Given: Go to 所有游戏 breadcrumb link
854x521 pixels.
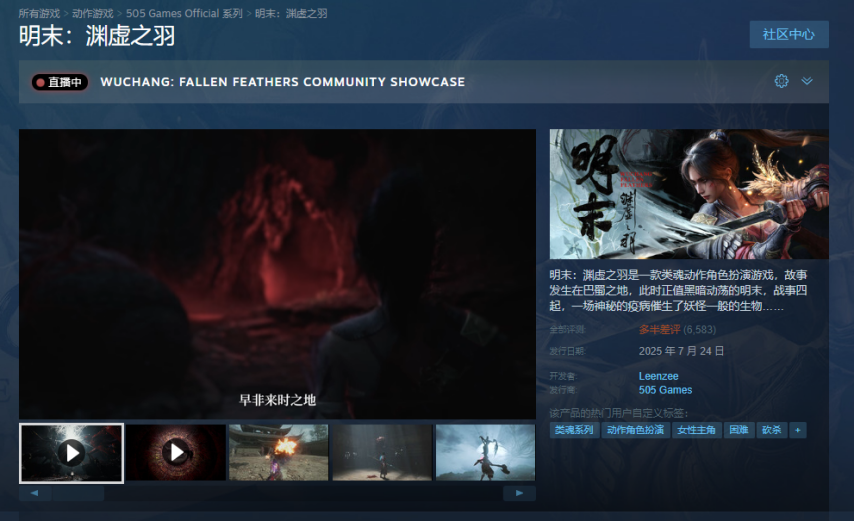Looking at the screenshot, I should coord(39,13).
